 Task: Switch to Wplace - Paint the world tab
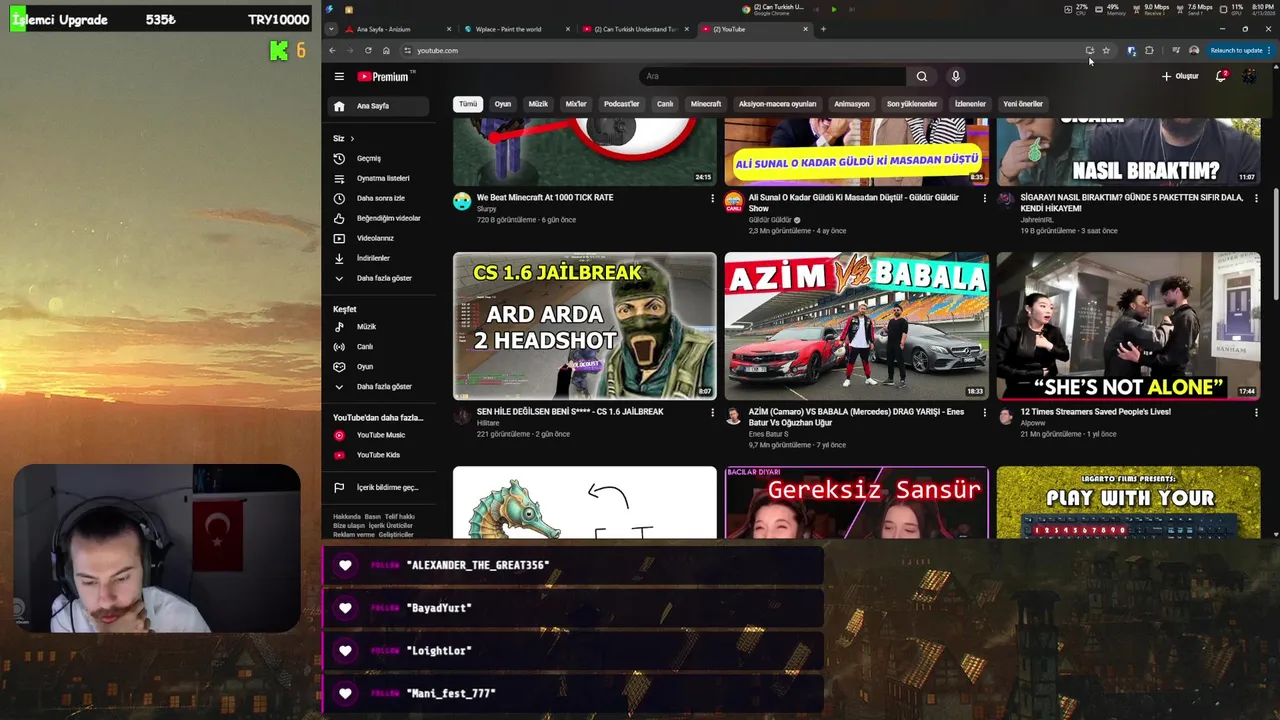[x=517, y=29]
